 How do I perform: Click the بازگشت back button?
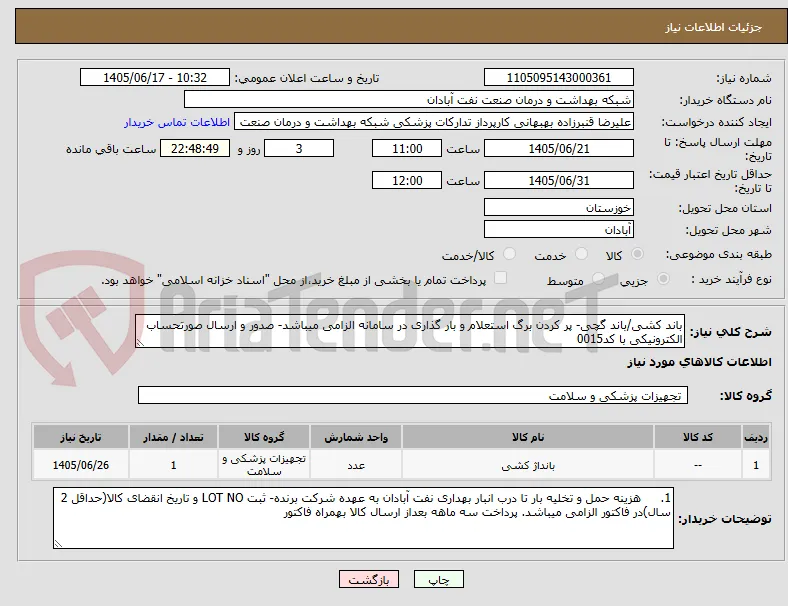369,579
